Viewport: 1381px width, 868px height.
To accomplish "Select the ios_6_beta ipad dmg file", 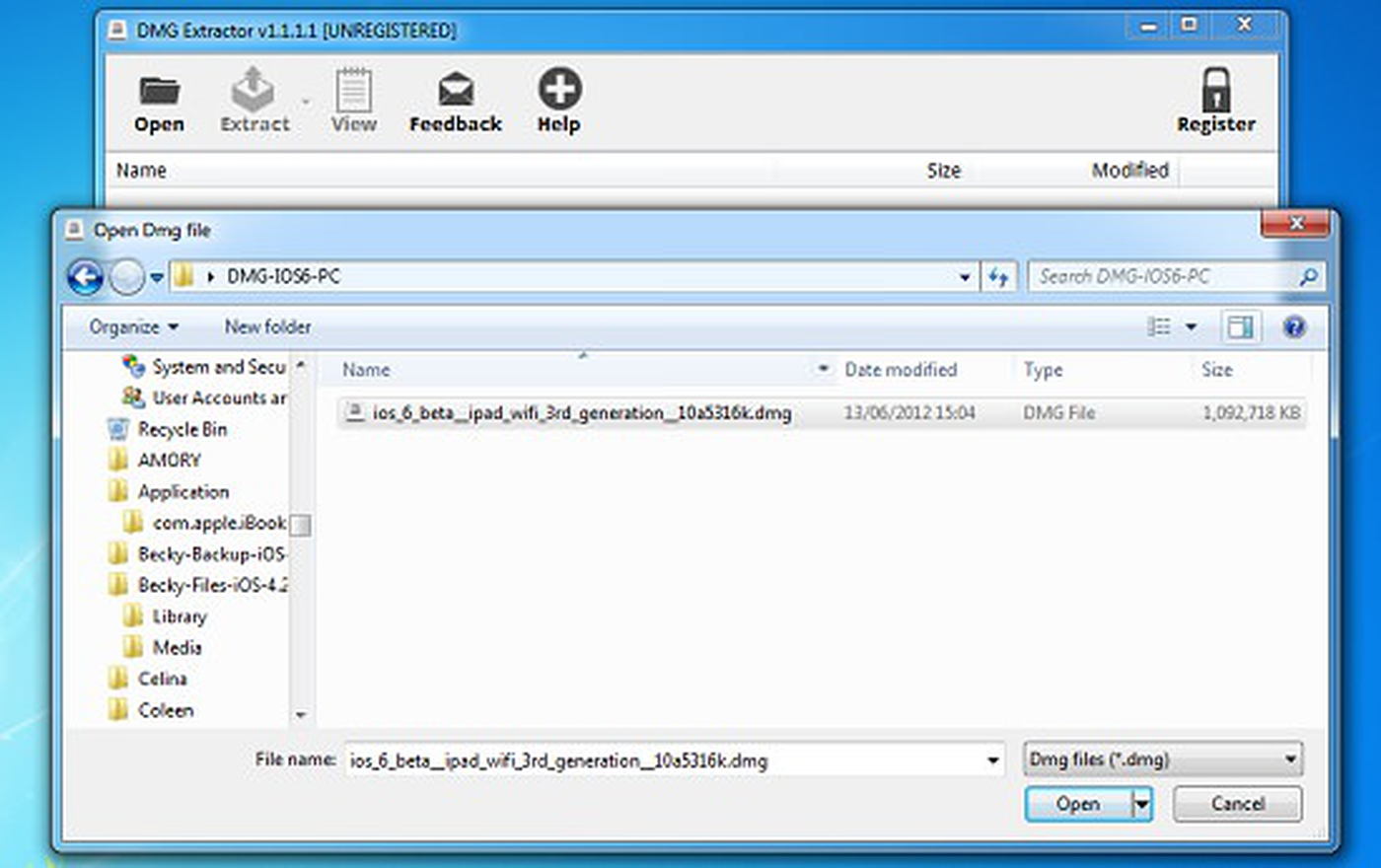I will pyautogui.click(x=581, y=413).
